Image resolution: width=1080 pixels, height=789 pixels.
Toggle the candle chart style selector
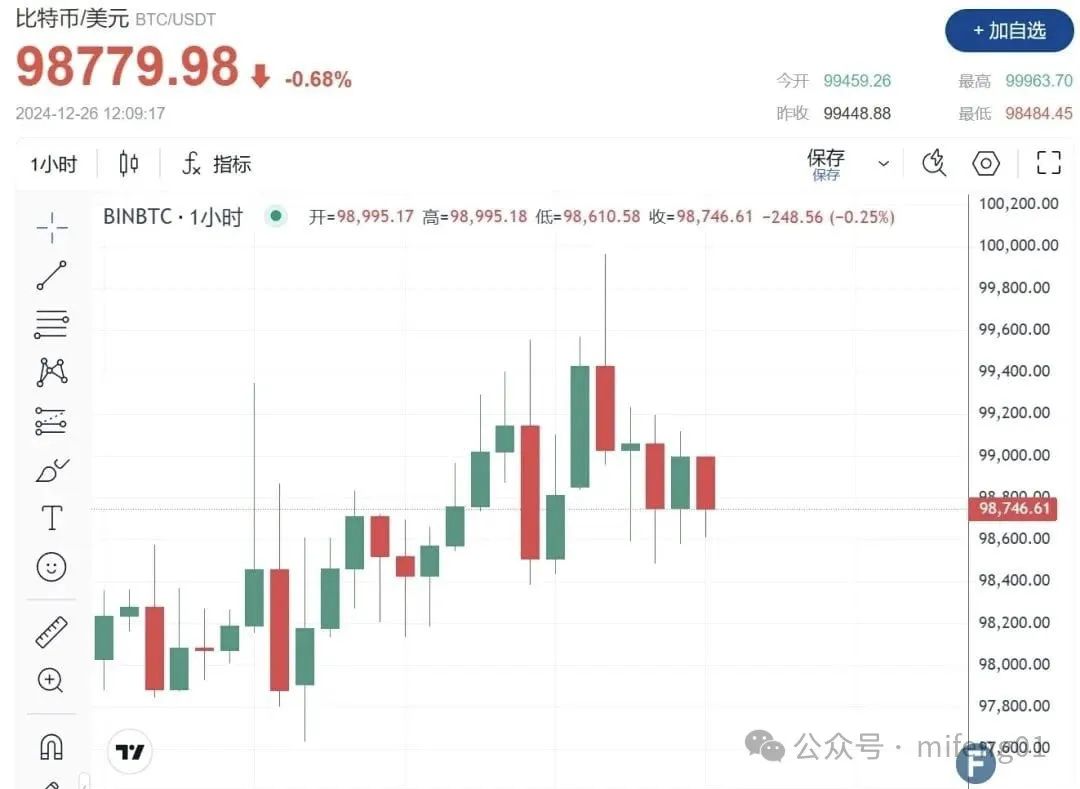[128, 163]
